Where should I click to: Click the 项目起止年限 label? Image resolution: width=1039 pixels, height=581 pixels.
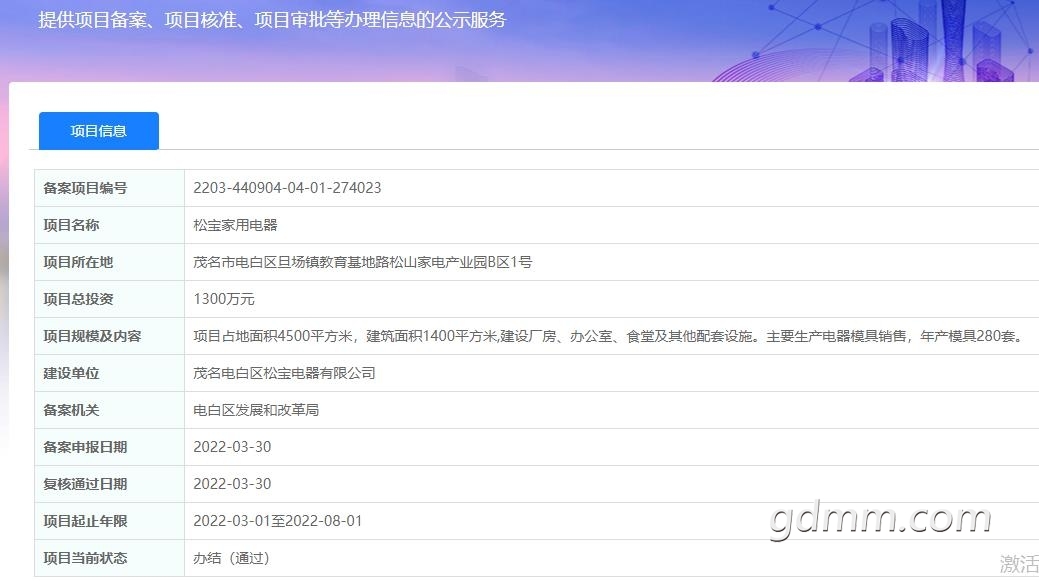pos(85,521)
